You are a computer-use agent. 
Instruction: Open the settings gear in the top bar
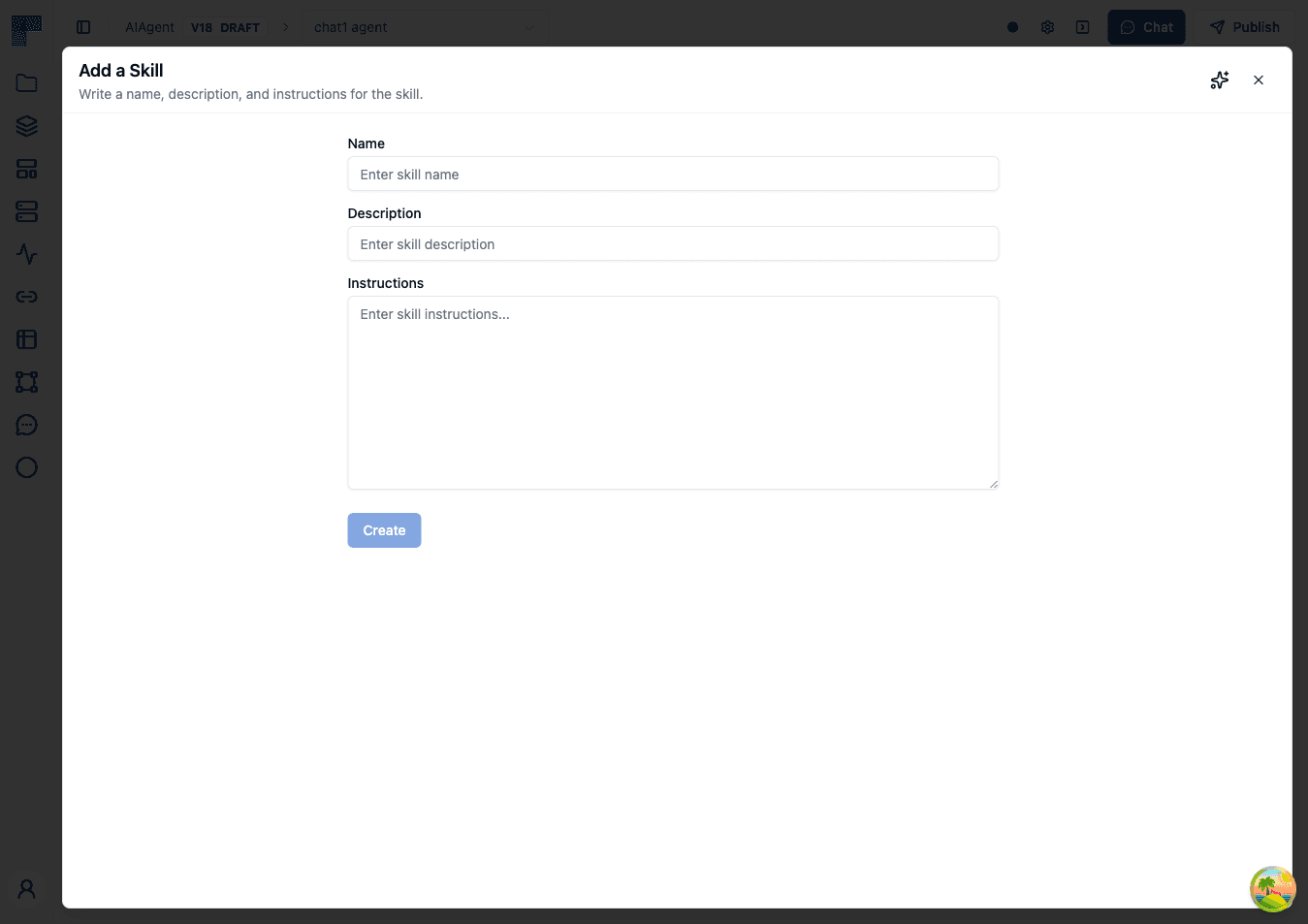point(1047,27)
